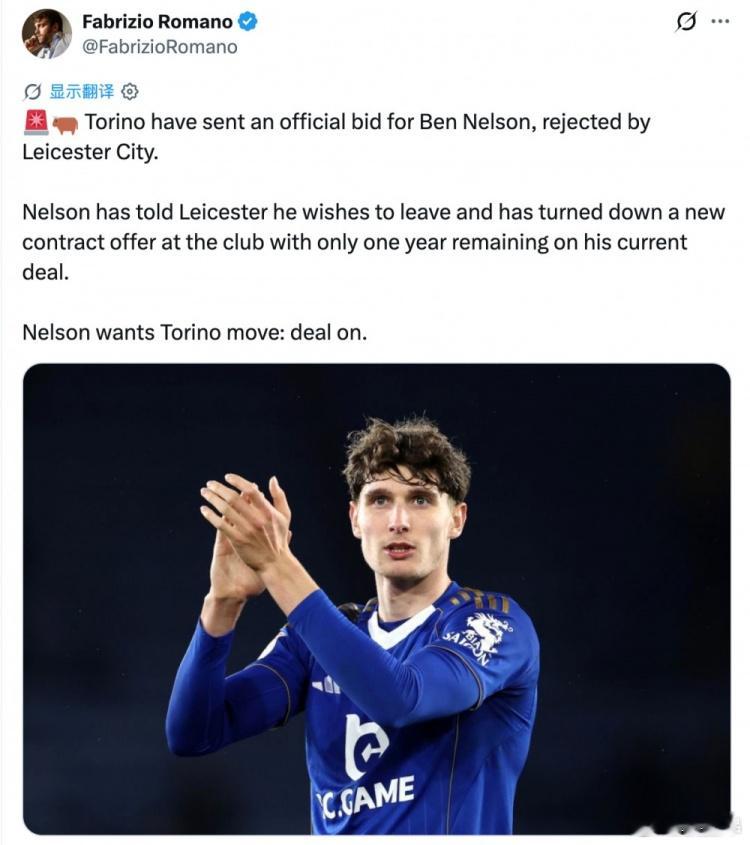Viewport: 750px width, 845px height.
Task: Open translation settings gear icon
Action: pos(129,92)
